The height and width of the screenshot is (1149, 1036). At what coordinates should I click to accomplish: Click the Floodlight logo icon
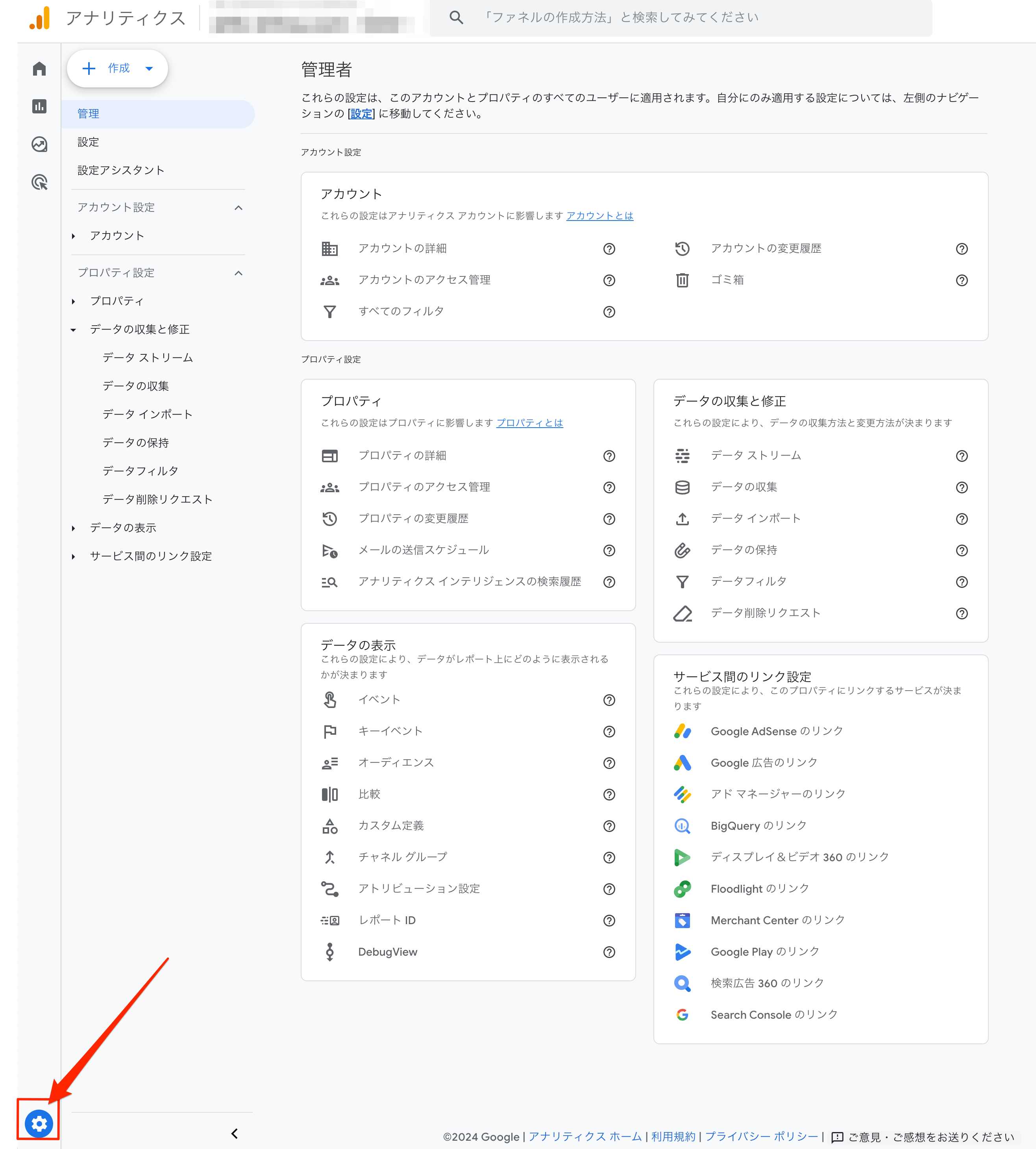click(682, 889)
